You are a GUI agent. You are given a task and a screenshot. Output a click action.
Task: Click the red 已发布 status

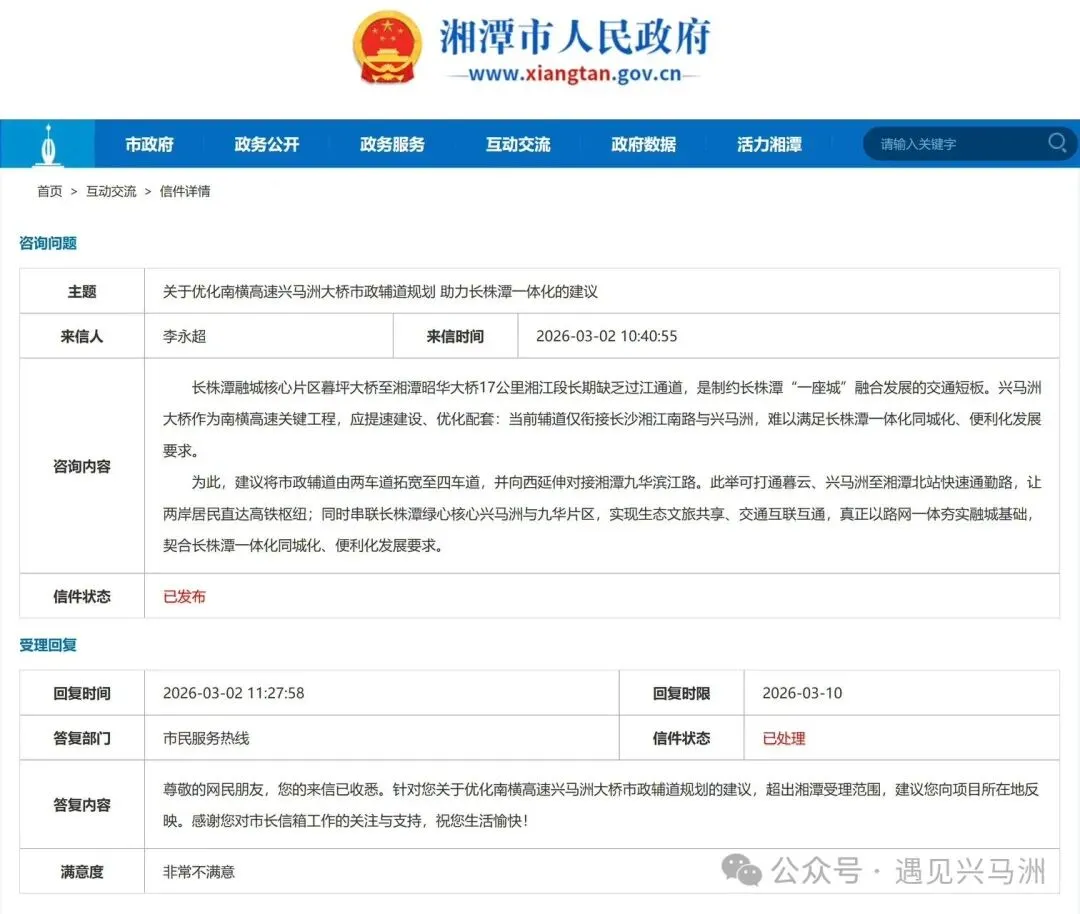[184, 596]
